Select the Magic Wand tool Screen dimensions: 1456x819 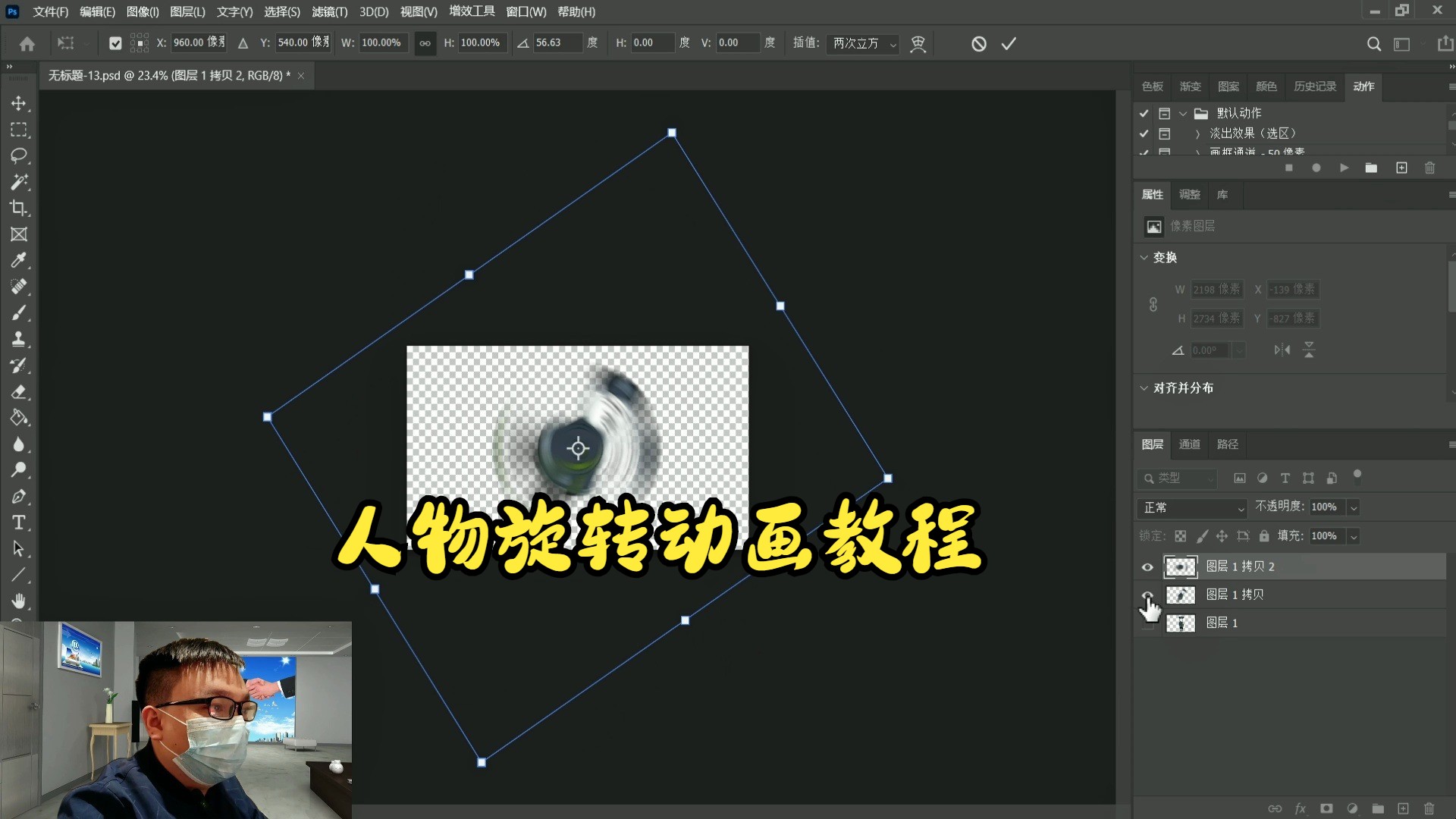point(19,182)
